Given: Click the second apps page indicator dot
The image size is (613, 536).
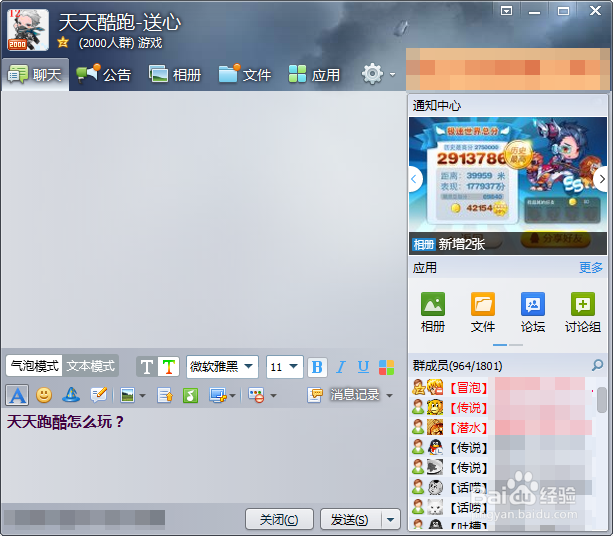Looking at the screenshot, I should pyautogui.click(x=516, y=345).
